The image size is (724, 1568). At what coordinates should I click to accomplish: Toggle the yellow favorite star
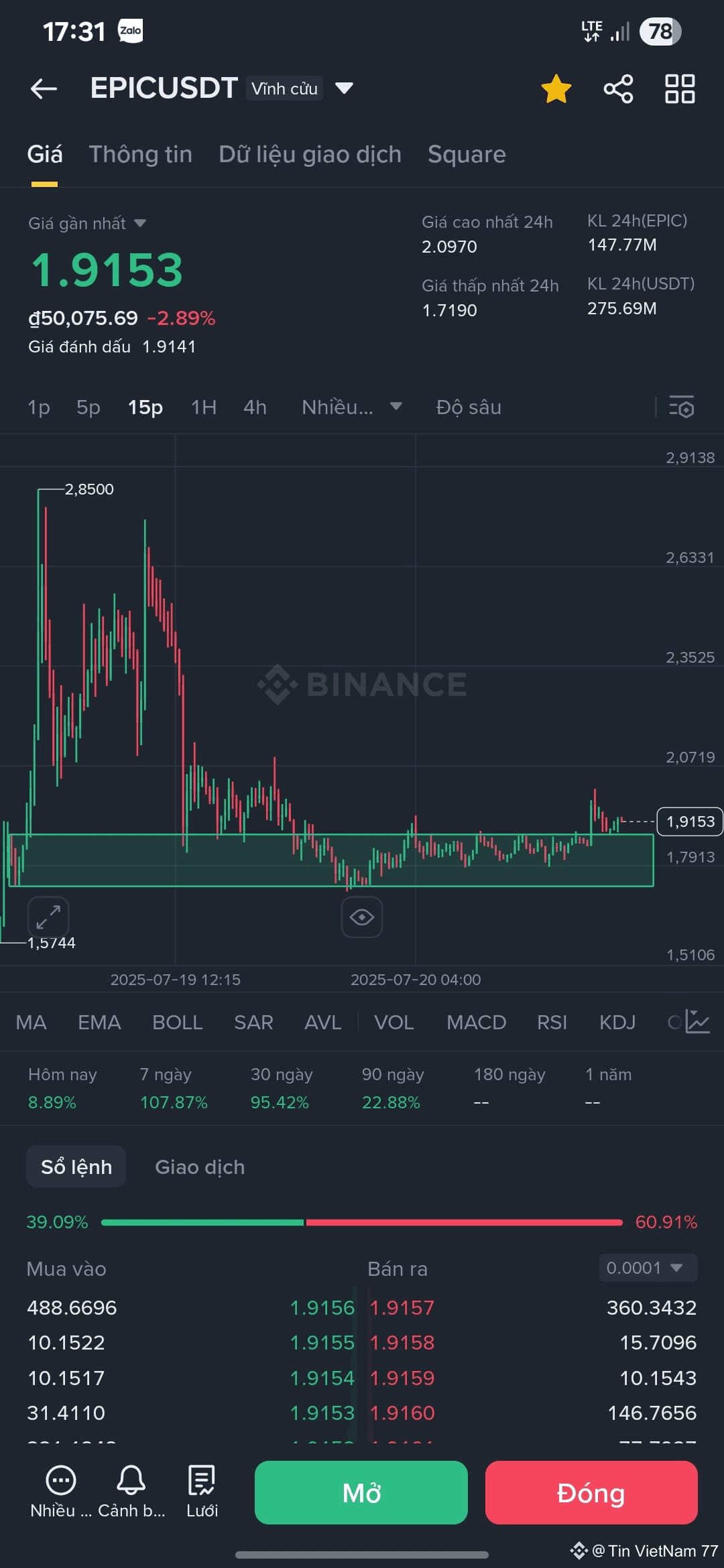(556, 88)
